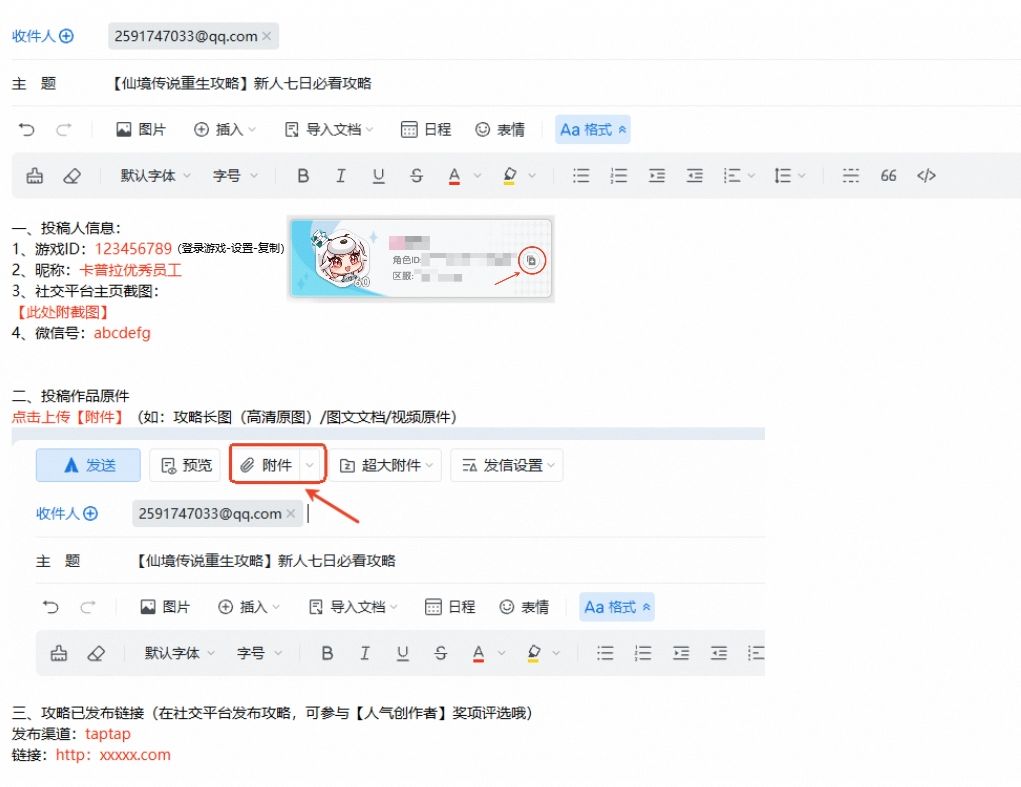Click blue 发送 send button

(x=88, y=465)
